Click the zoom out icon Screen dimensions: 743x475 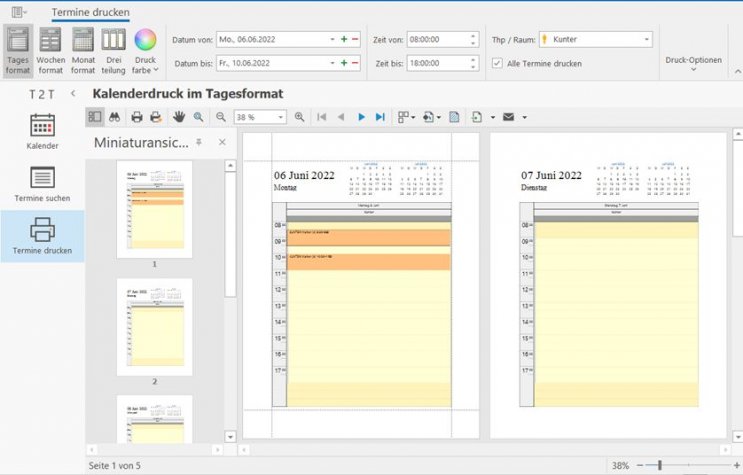tap(220, 117)
